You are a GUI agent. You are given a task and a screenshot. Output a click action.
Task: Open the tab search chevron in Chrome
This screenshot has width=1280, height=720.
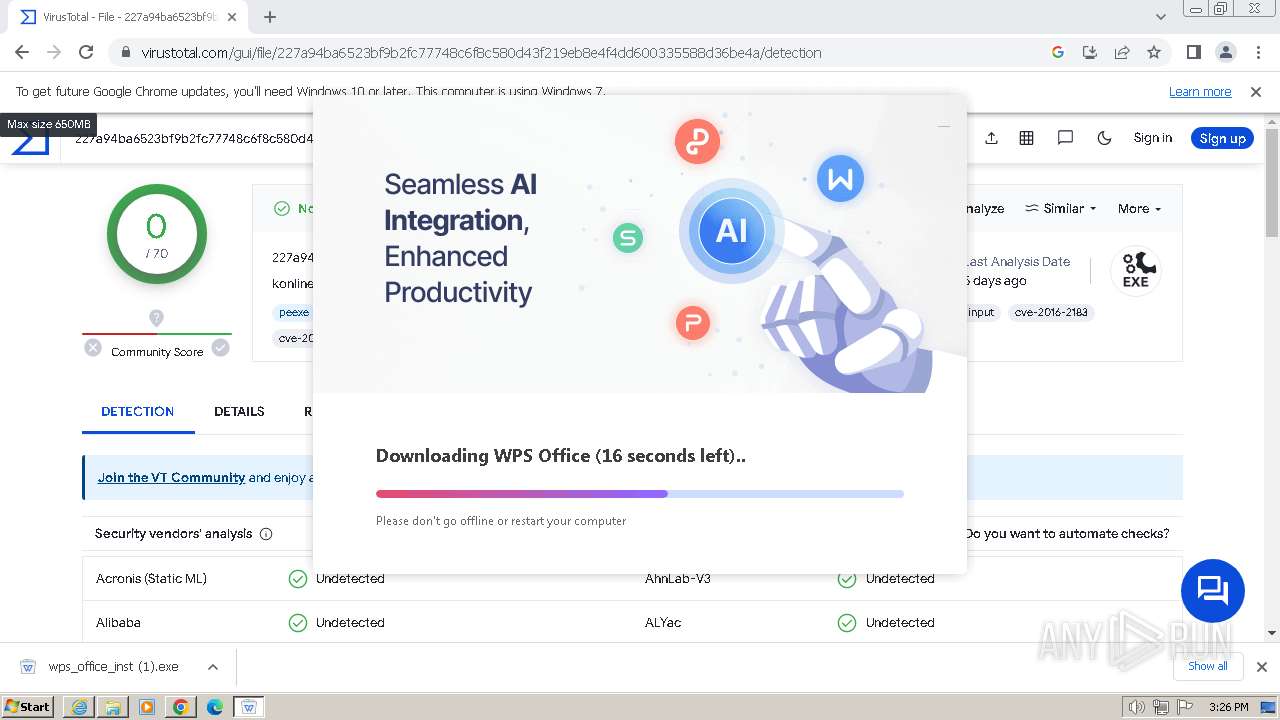[x=1161, y=17]
